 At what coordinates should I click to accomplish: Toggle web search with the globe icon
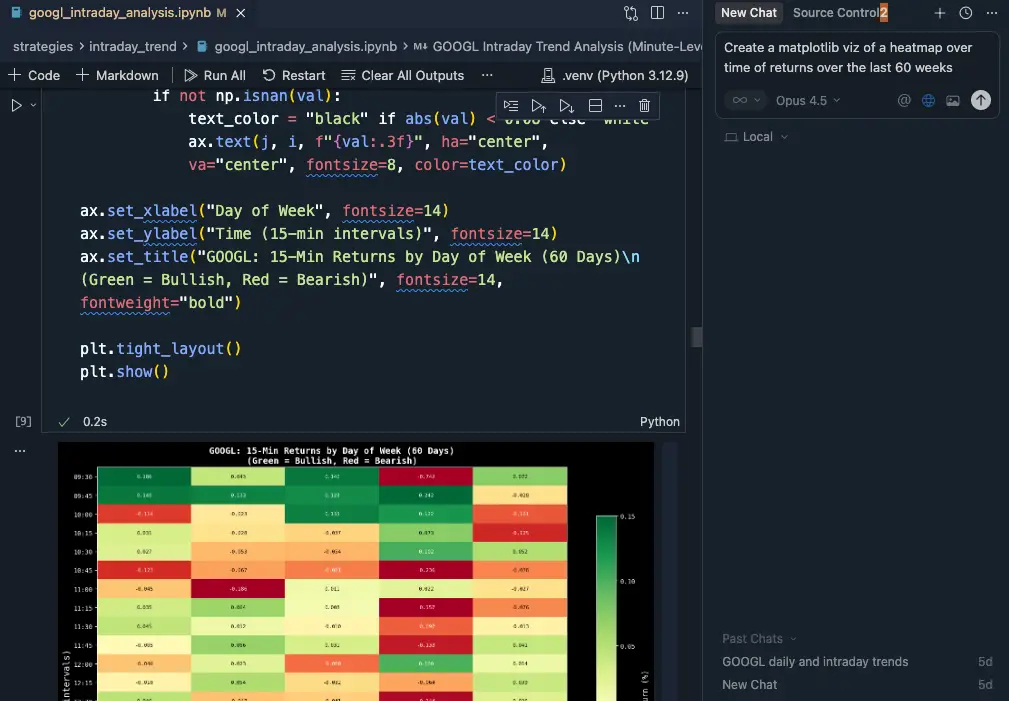click(x=929, y=100)
